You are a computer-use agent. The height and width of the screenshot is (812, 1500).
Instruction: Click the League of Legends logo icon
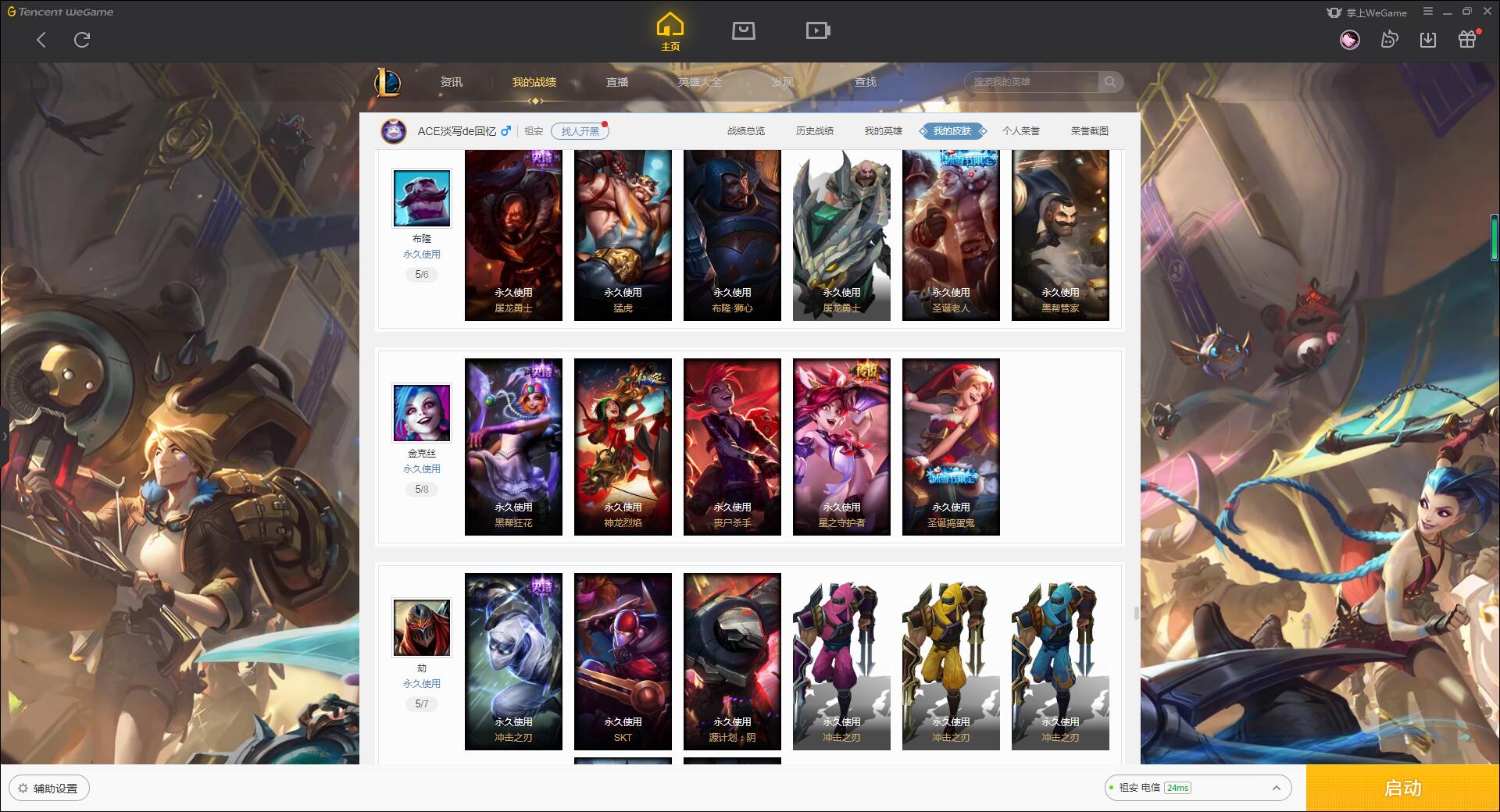point(388,81)
